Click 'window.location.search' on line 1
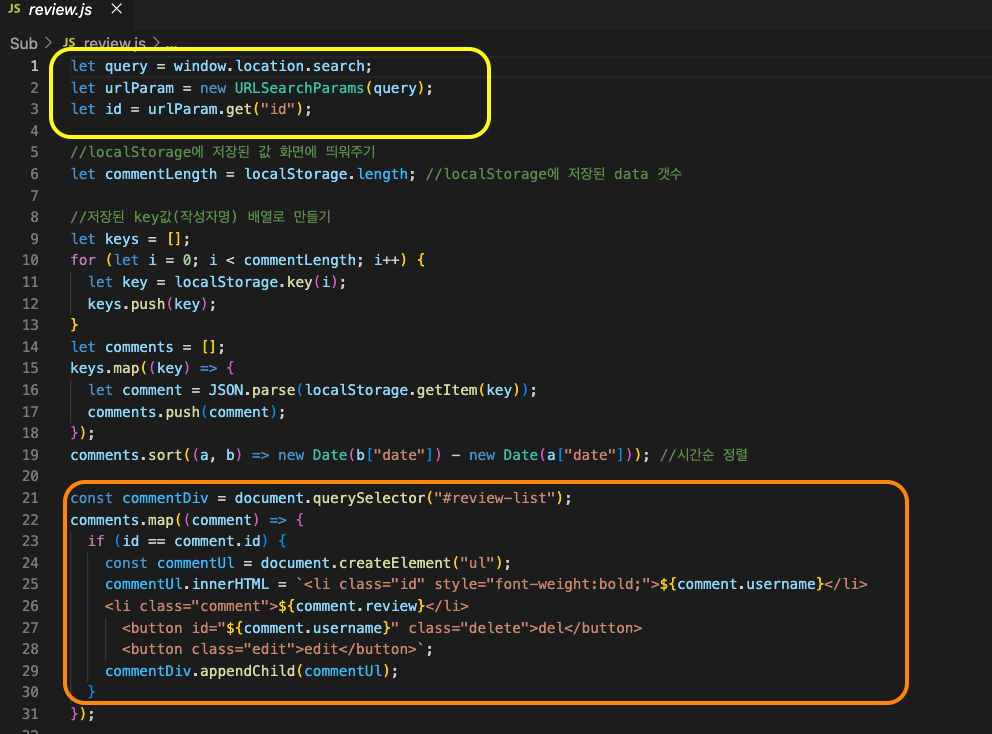Screen dimensions: 992x734 tap(269, 66)
